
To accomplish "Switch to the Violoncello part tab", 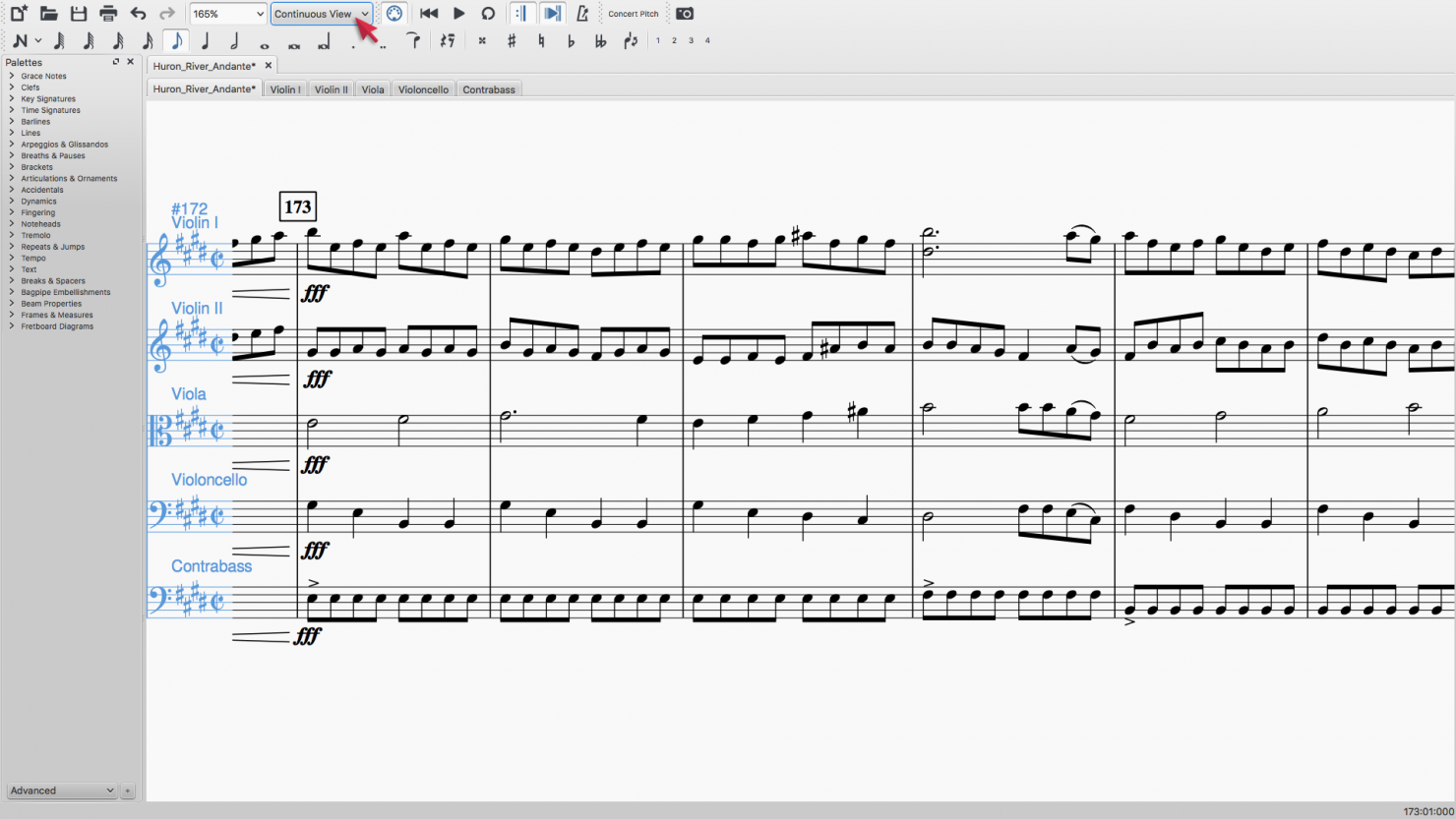I will click(x=423, y=88).
